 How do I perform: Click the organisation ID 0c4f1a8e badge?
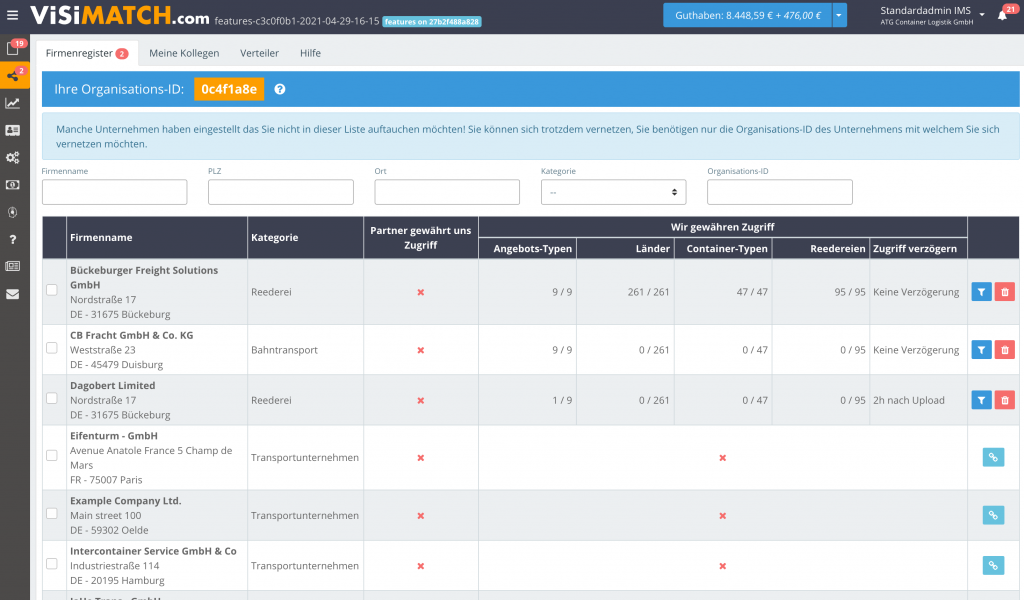pos(229,89)
